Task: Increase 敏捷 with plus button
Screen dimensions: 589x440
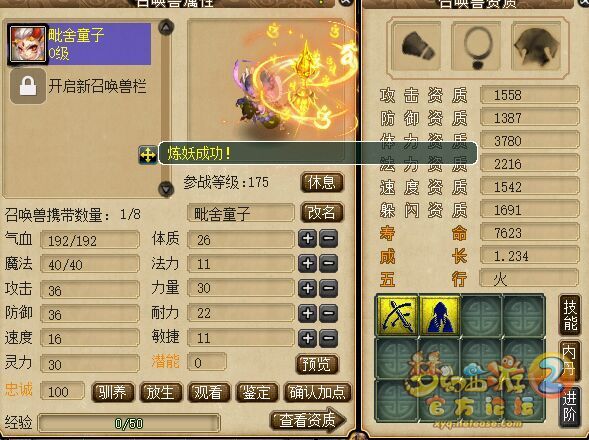Action: pos(308,338)
